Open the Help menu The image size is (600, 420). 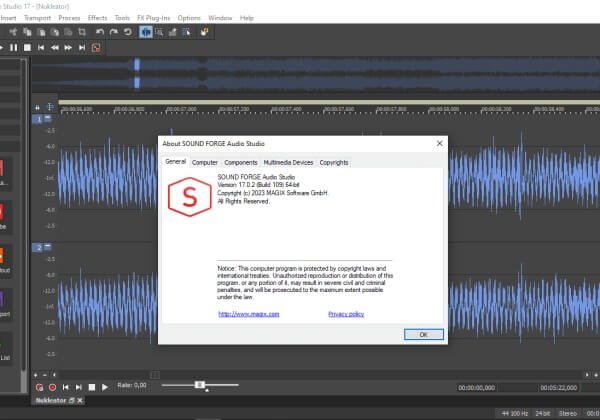247,18
